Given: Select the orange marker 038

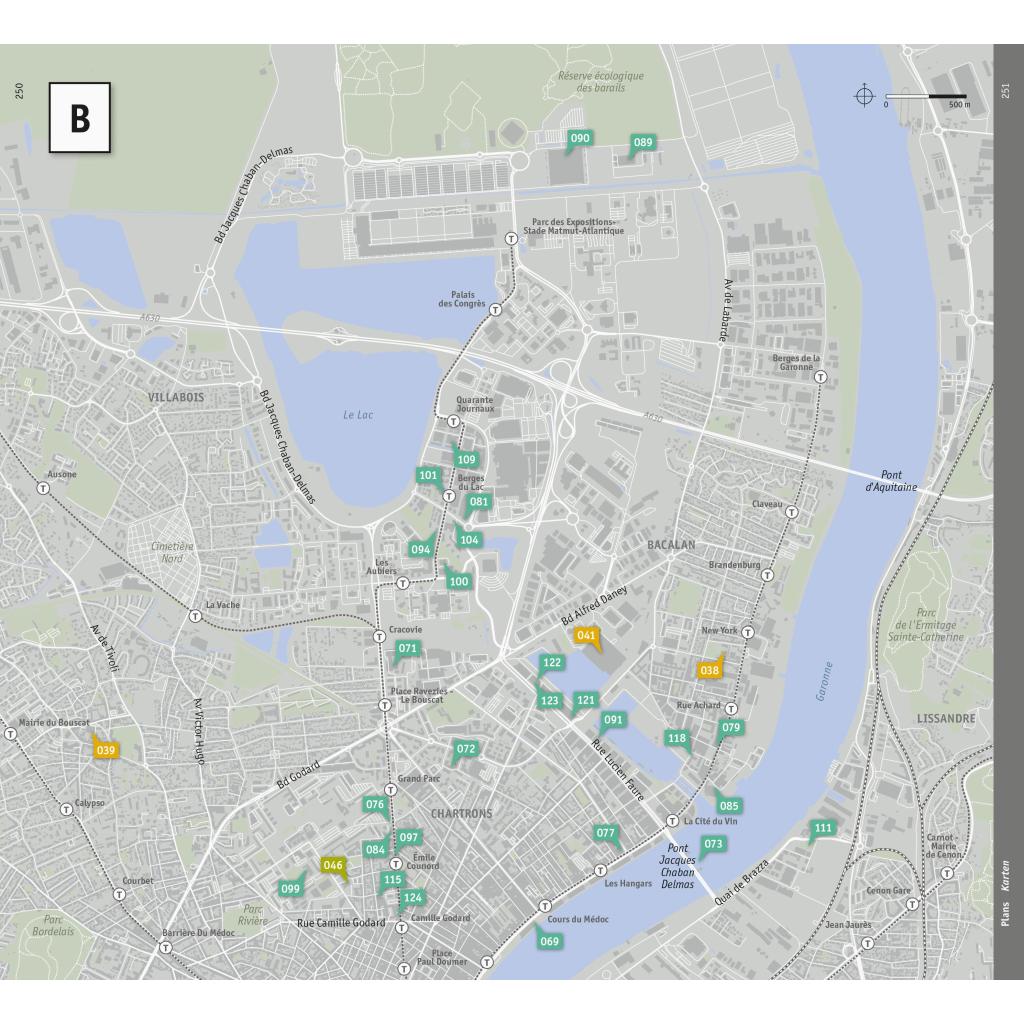Looking at the screenshot, I should 710,670.
